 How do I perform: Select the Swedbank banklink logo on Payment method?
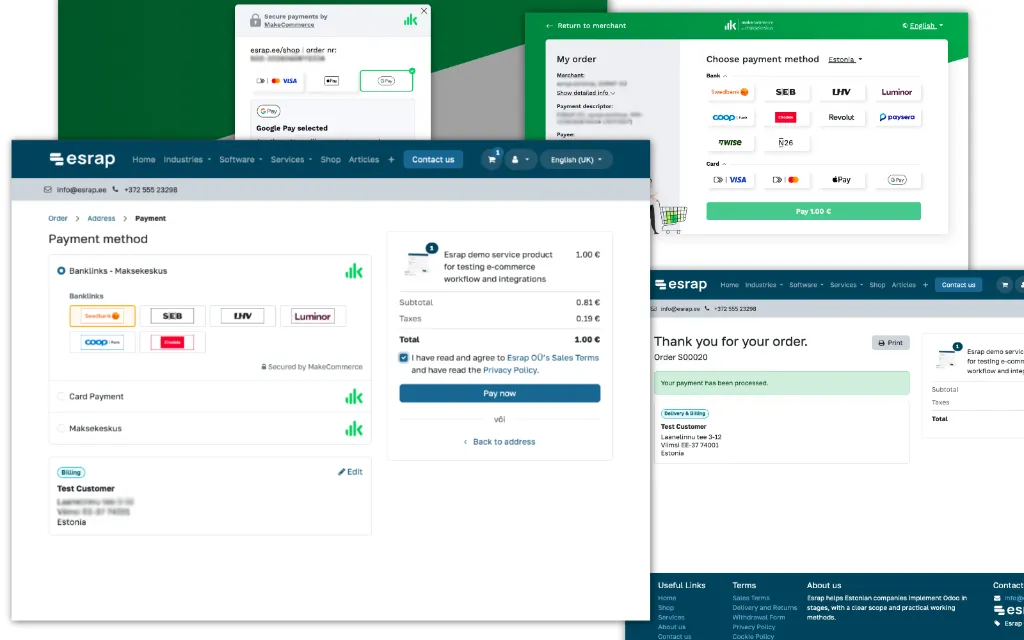coord(103,316)
